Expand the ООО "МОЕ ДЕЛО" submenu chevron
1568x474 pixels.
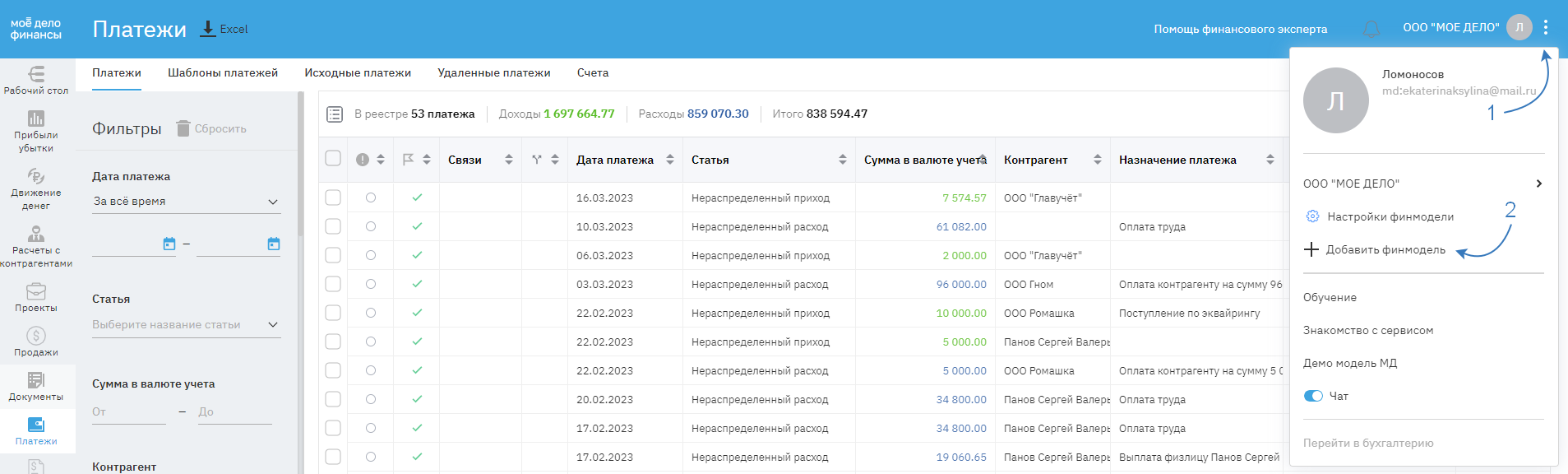click(x=1538, y=184)
